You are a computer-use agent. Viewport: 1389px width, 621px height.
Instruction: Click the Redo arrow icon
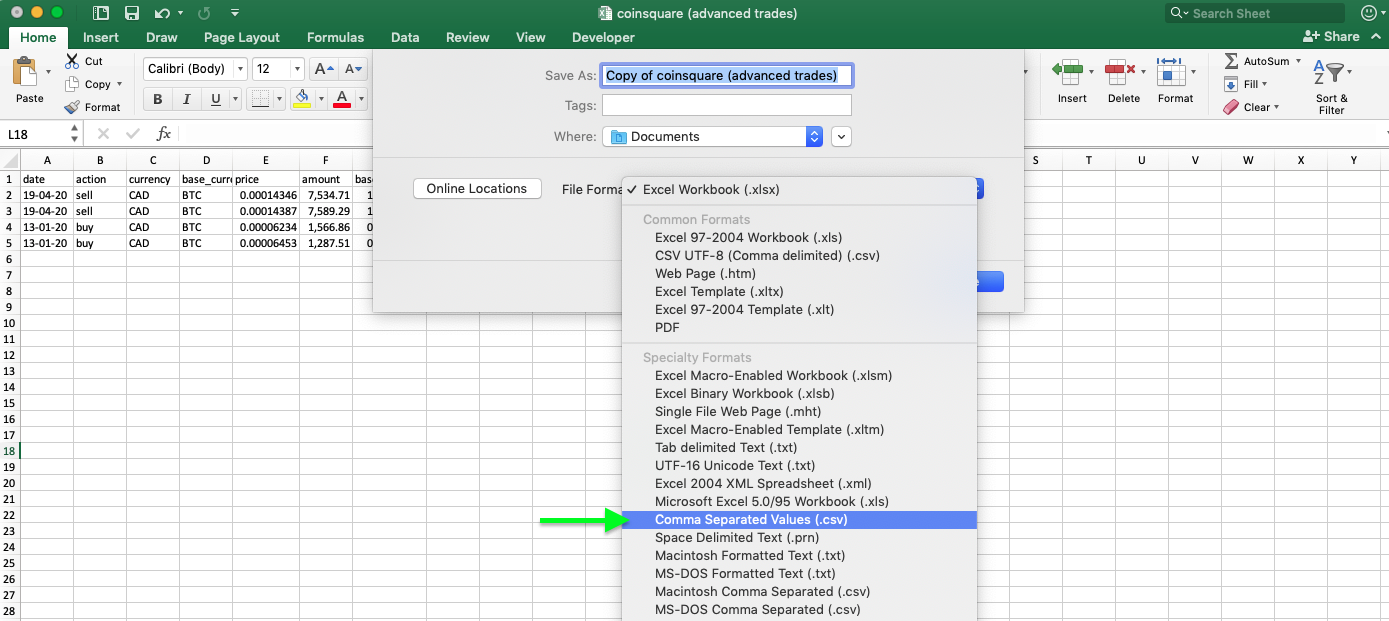click(x=205, y=13)
